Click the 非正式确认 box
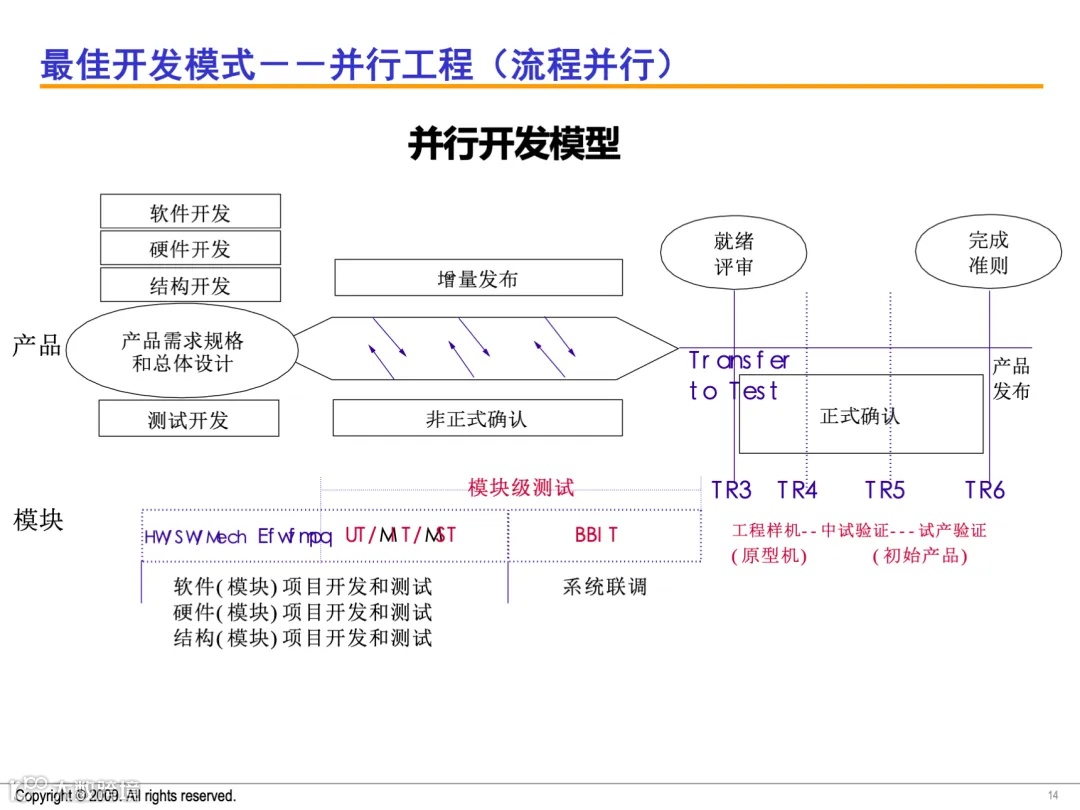Image resolution: width=1080 pixels, height=810 pixels. (x=477, y=418)
